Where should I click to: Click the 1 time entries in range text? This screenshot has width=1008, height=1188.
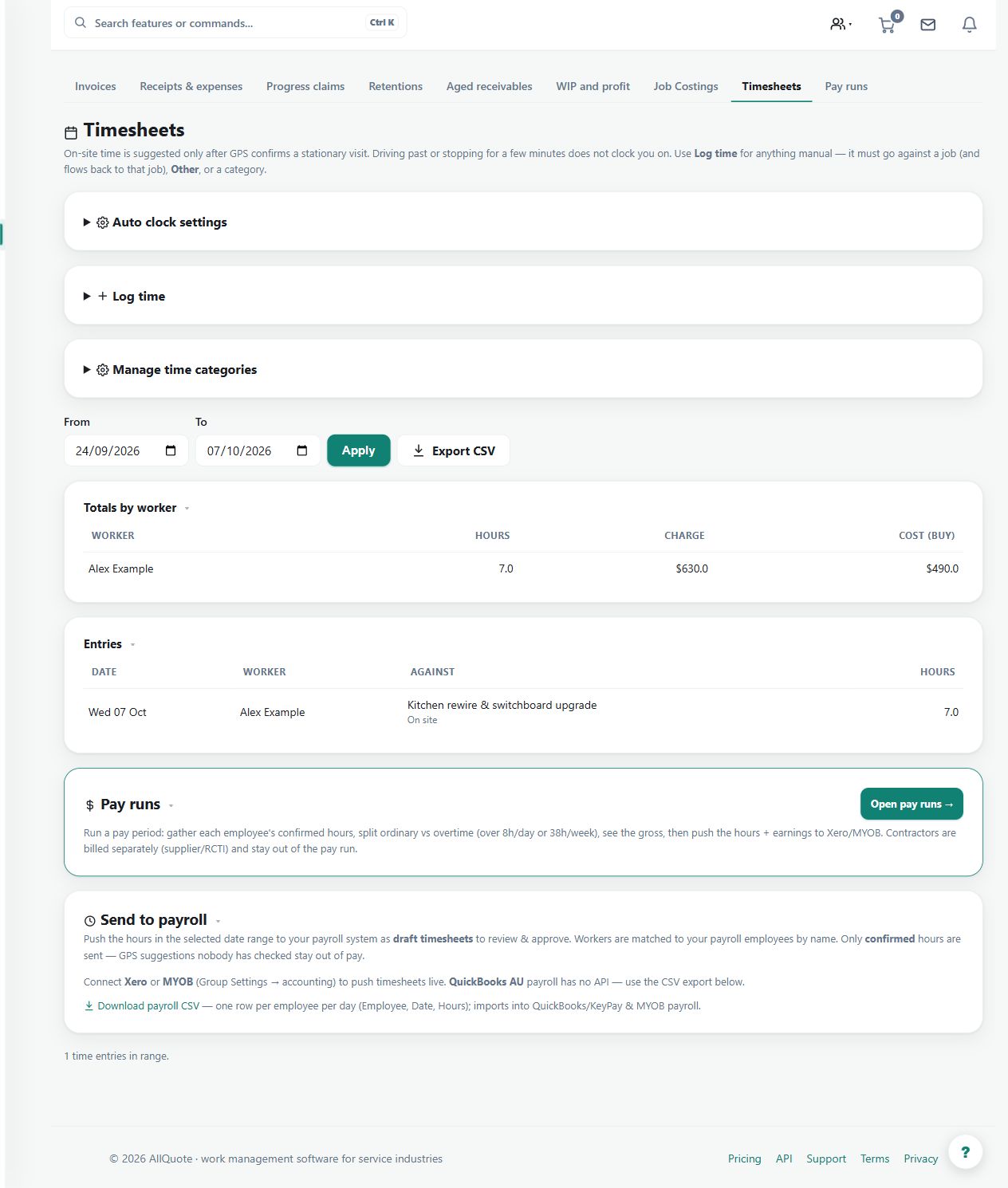(116, 1056)
